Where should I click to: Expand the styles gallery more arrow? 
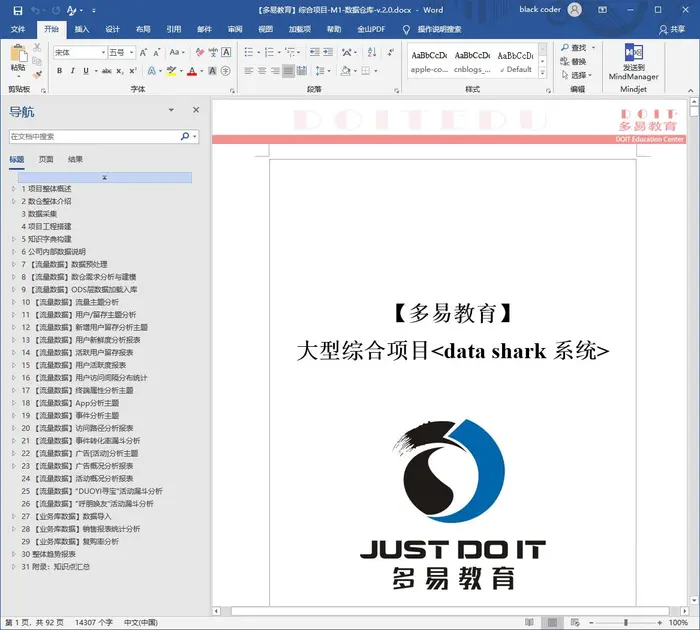coord(542,73)
